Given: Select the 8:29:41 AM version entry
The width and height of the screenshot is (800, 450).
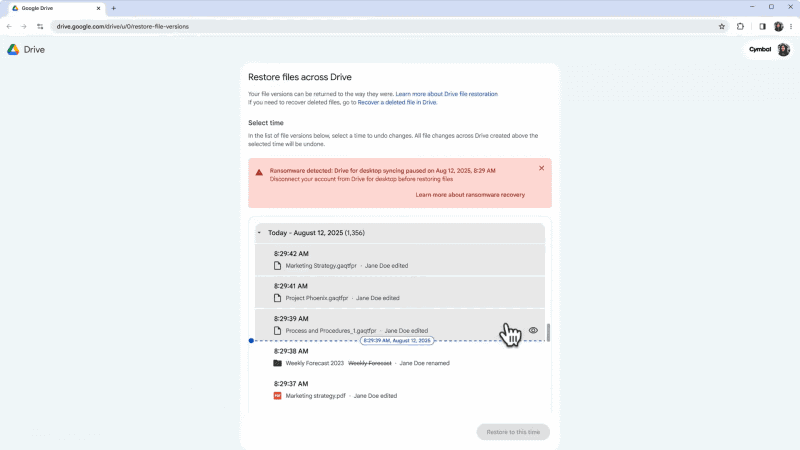Looking at the screenshot, I should [x=400, y=292].
